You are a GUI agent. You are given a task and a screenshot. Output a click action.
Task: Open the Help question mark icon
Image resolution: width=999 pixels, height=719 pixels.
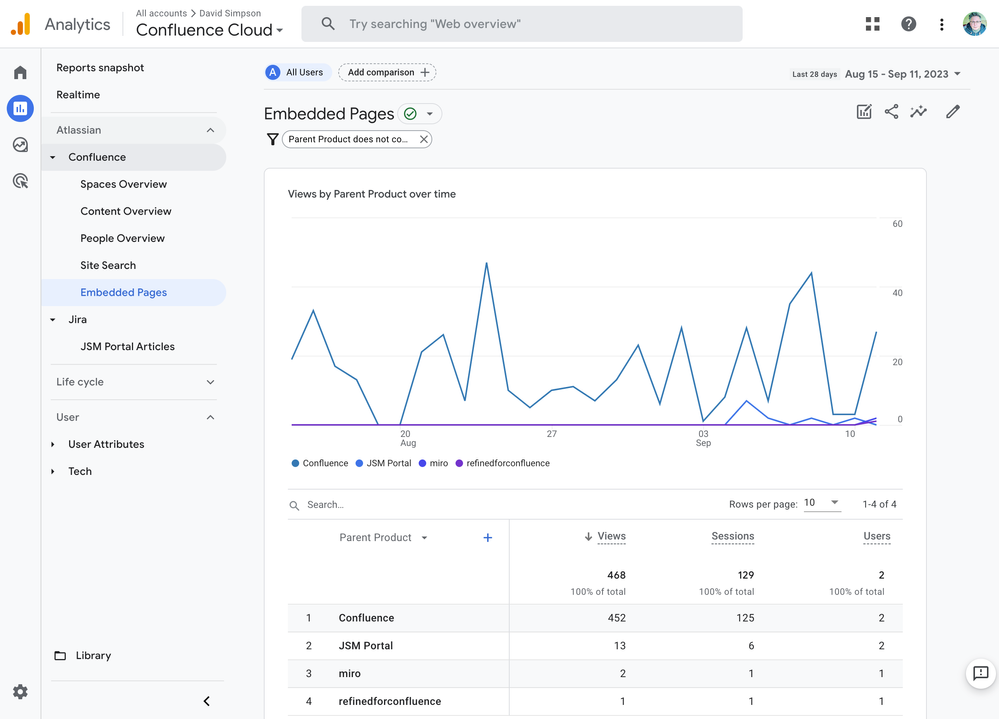pos(909,24)
